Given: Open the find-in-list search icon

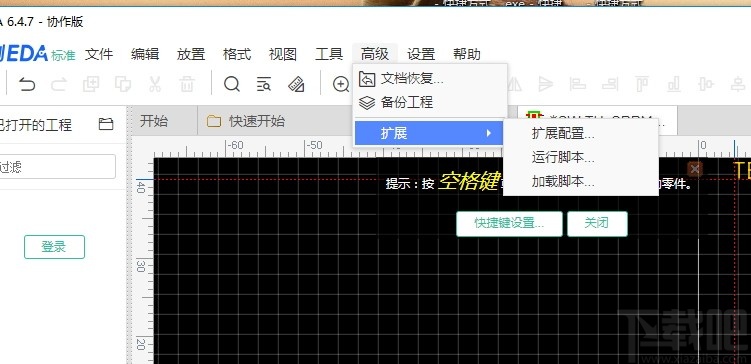Looking at the screenshot, I should pyautogui.click(x=264, y=85).
